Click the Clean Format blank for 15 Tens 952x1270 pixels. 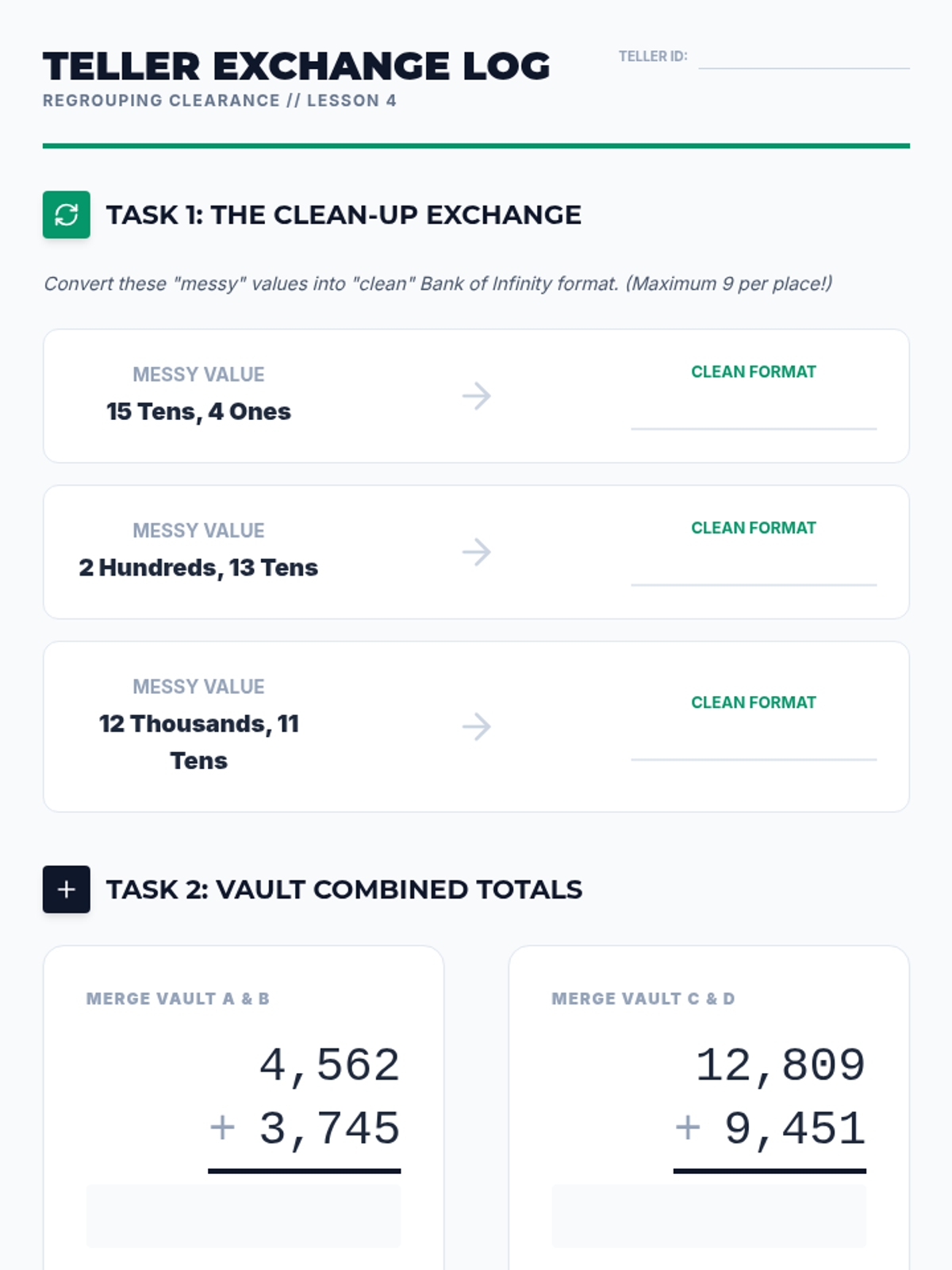click(x=754, y=414)
